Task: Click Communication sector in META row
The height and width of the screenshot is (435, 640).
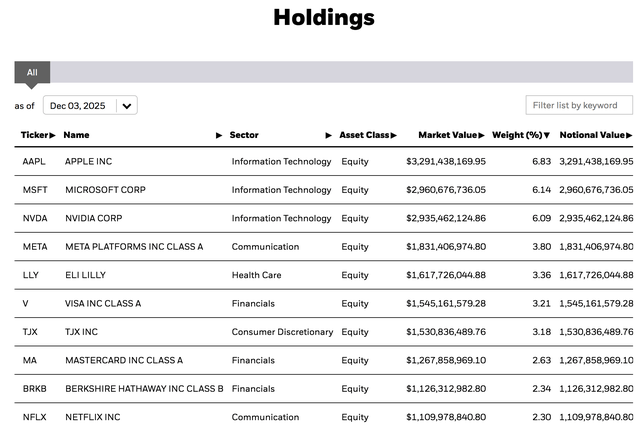Action: click(265, 247)
